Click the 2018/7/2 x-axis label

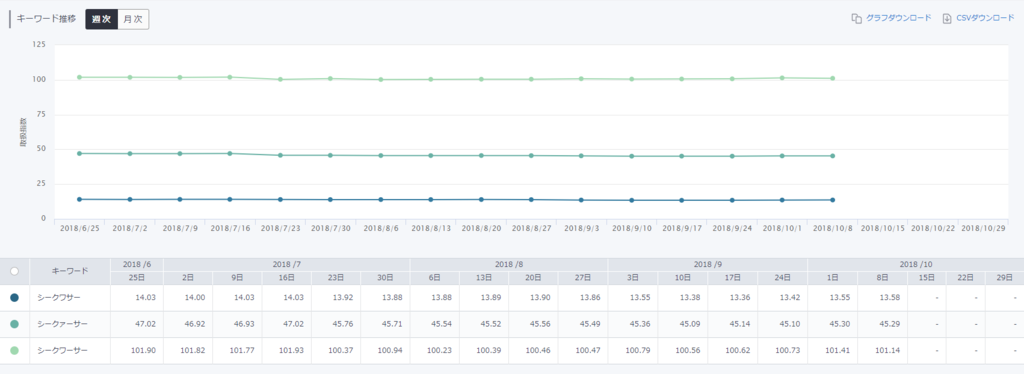tap(130, 228)
